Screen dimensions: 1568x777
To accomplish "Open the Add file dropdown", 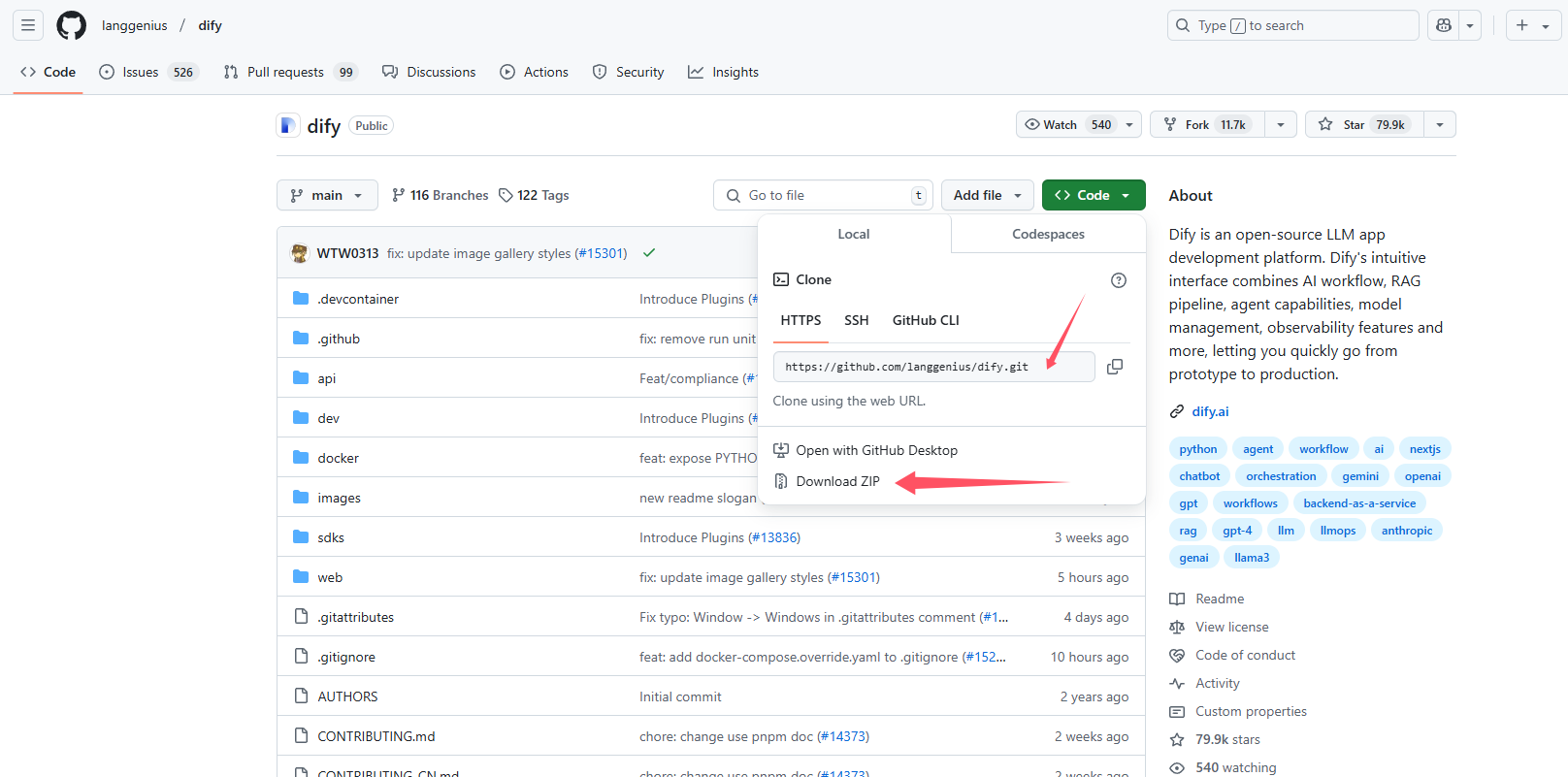I will (988, 195).
